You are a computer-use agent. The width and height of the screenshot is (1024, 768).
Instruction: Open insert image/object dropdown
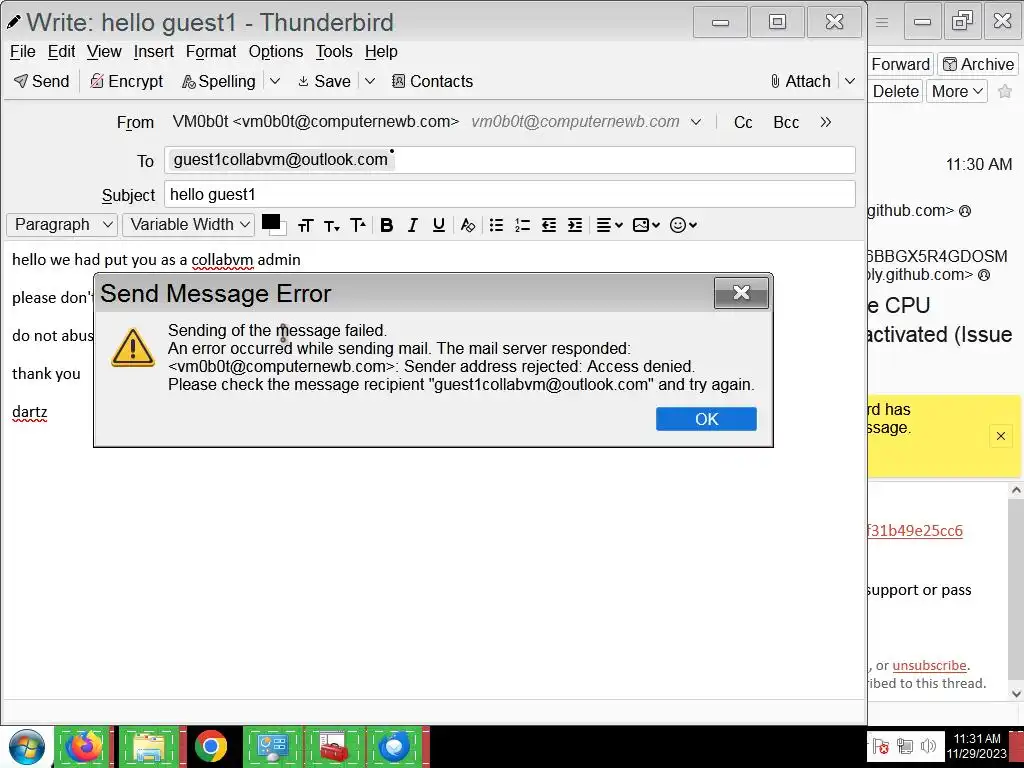647,225
